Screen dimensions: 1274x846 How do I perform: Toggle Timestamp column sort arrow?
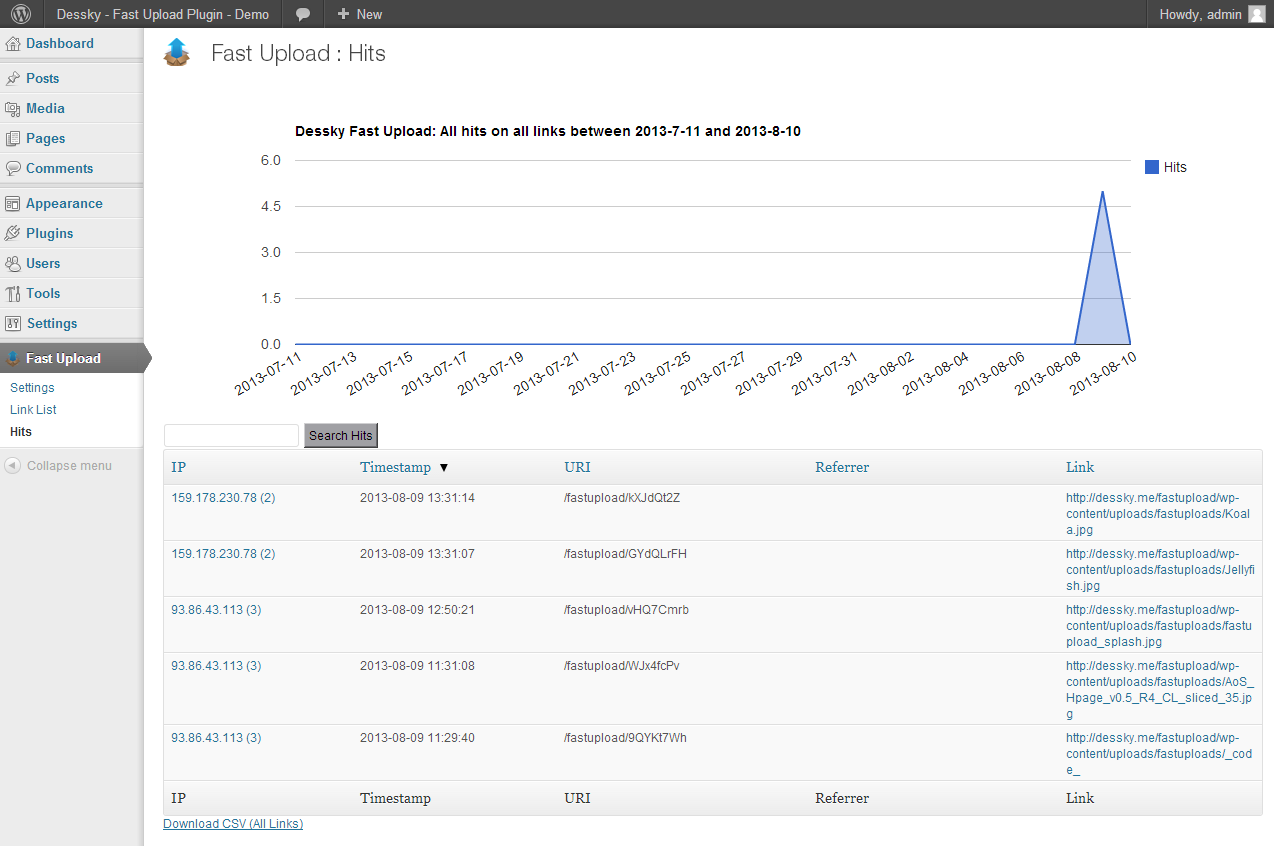444,468
